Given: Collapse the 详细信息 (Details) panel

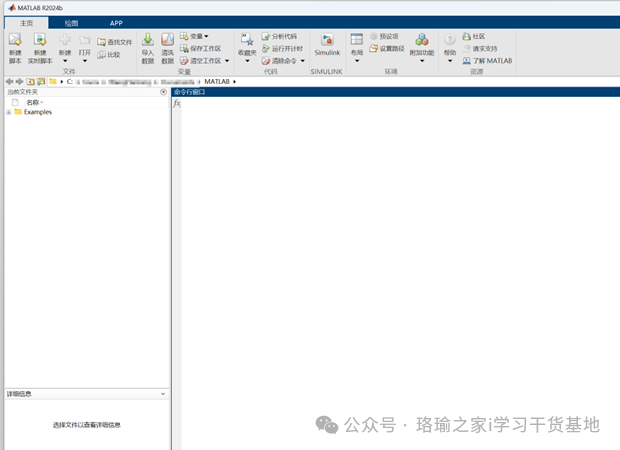Looking at the screenshot, I should click(163, 394).
